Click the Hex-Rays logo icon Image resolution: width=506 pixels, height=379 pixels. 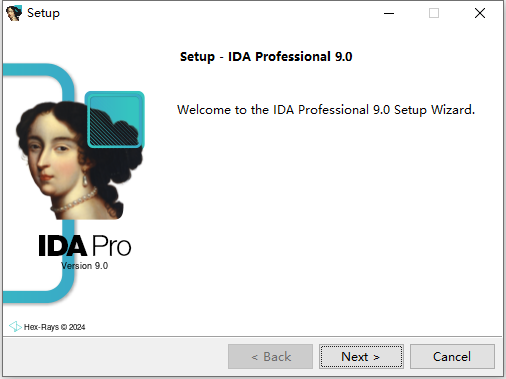(x=15, y=326)
